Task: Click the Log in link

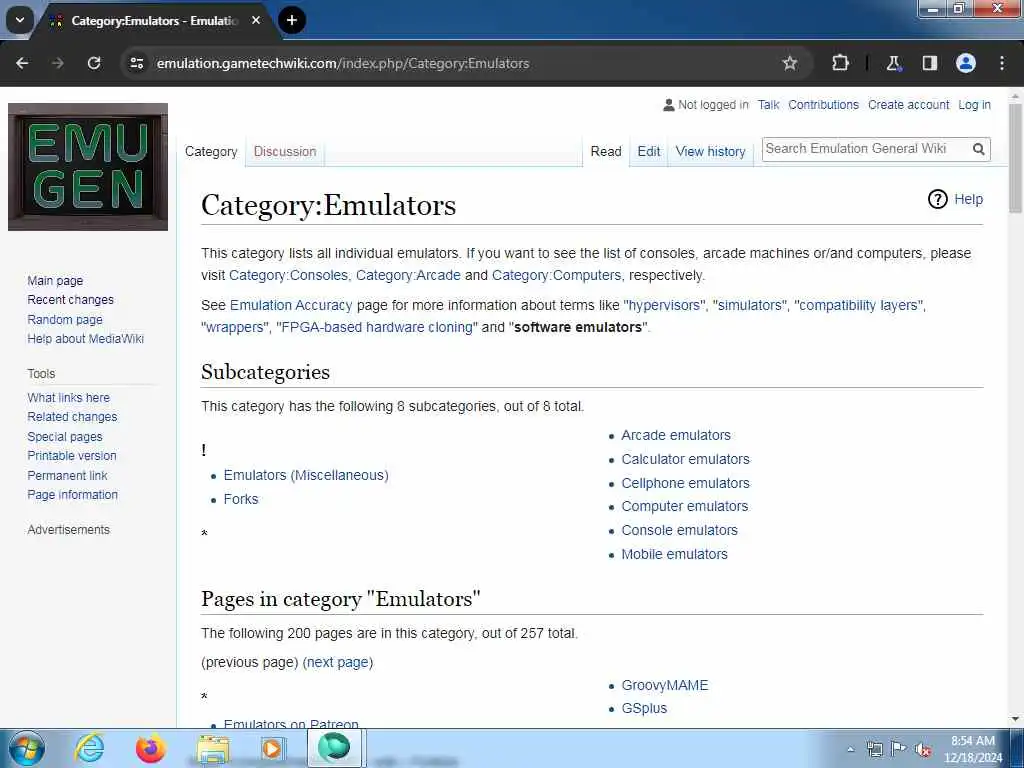Action: coord(974,104)
